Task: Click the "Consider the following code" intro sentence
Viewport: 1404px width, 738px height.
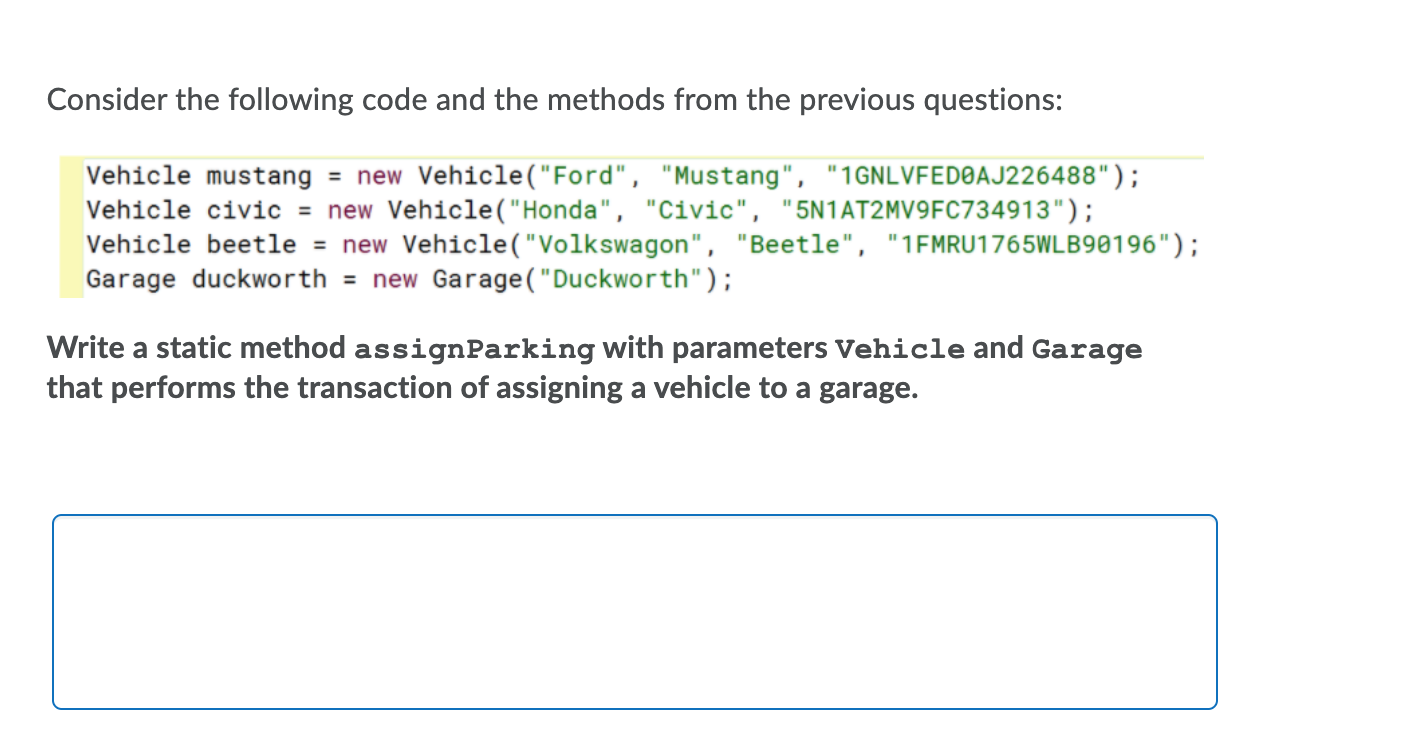Action: click(554, 100)
